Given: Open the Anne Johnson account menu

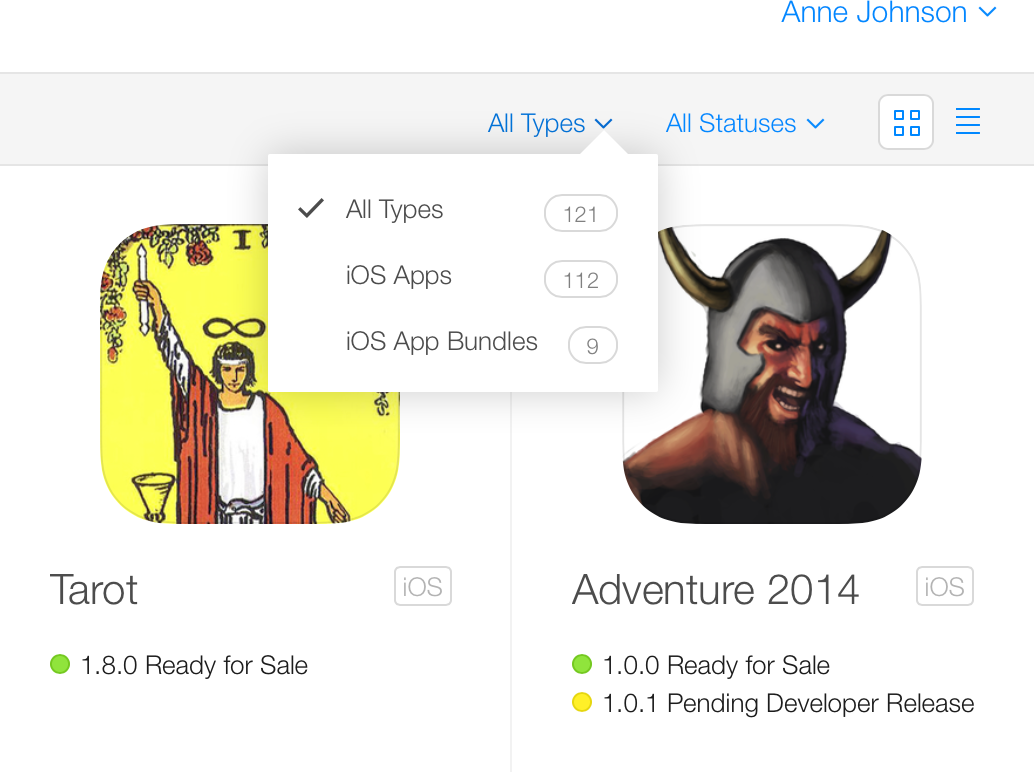Looking at the screenshot, I should coord(888,13).
